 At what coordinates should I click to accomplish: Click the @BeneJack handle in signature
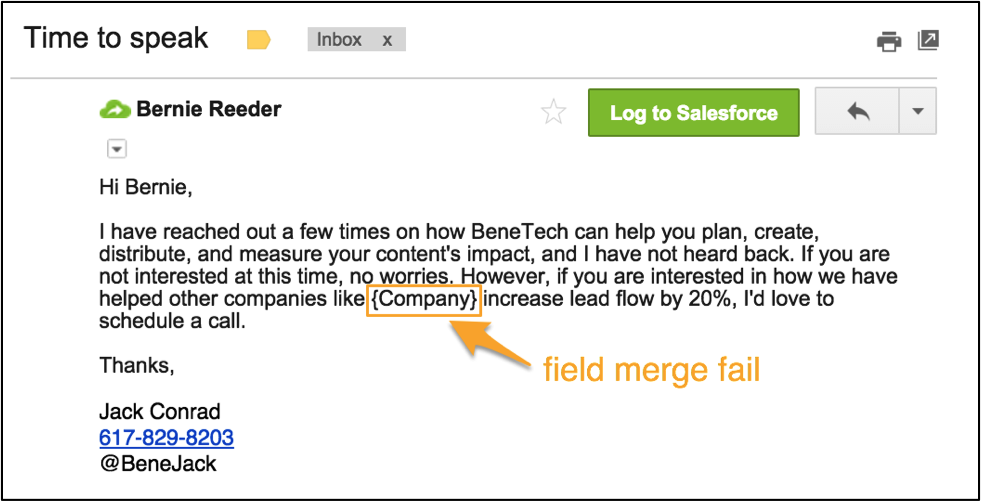click(x=158, y=463)
